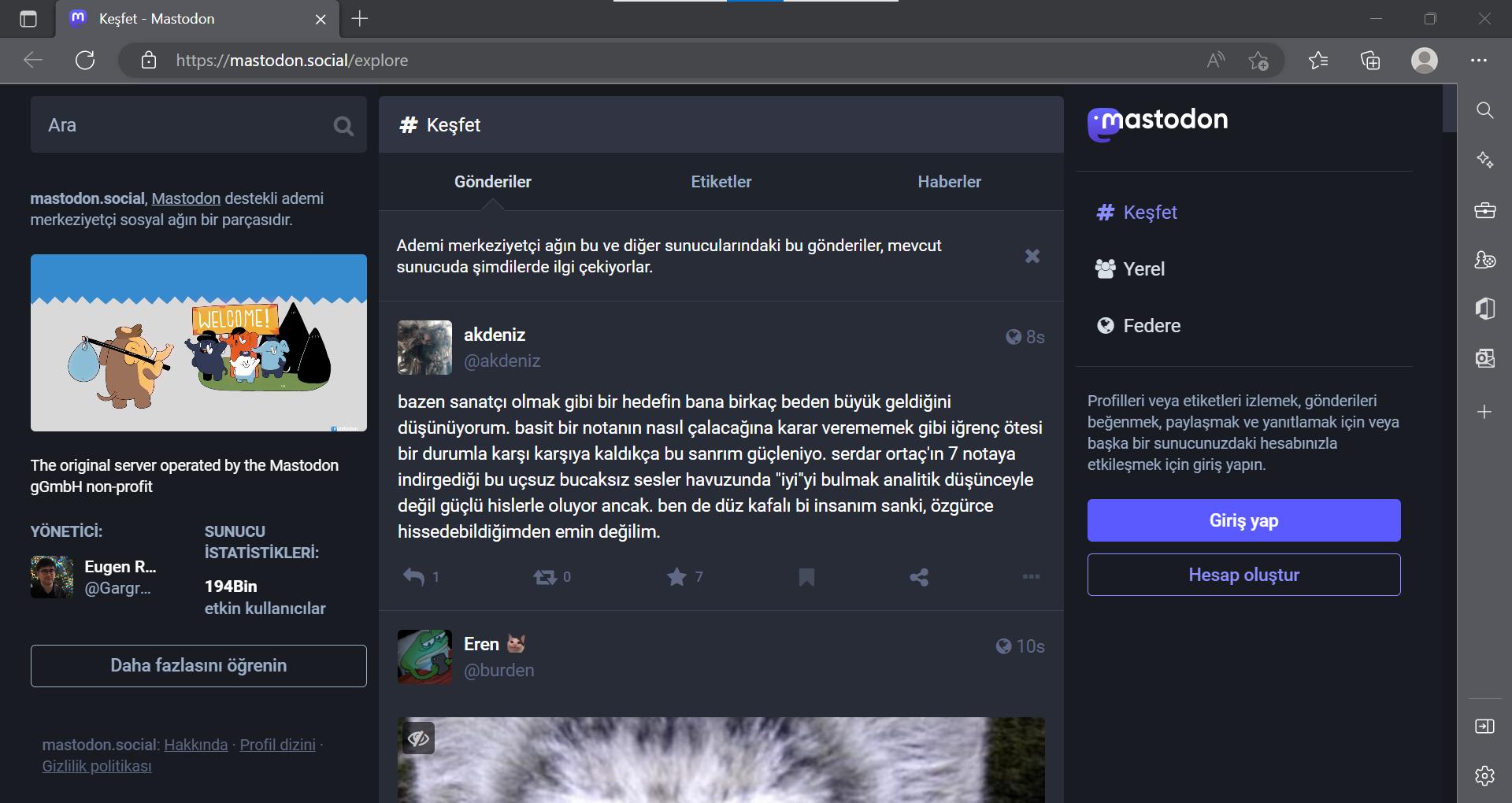Click the search magnifier icon in Ara box

pyautogui.click(x=343, y=126)
